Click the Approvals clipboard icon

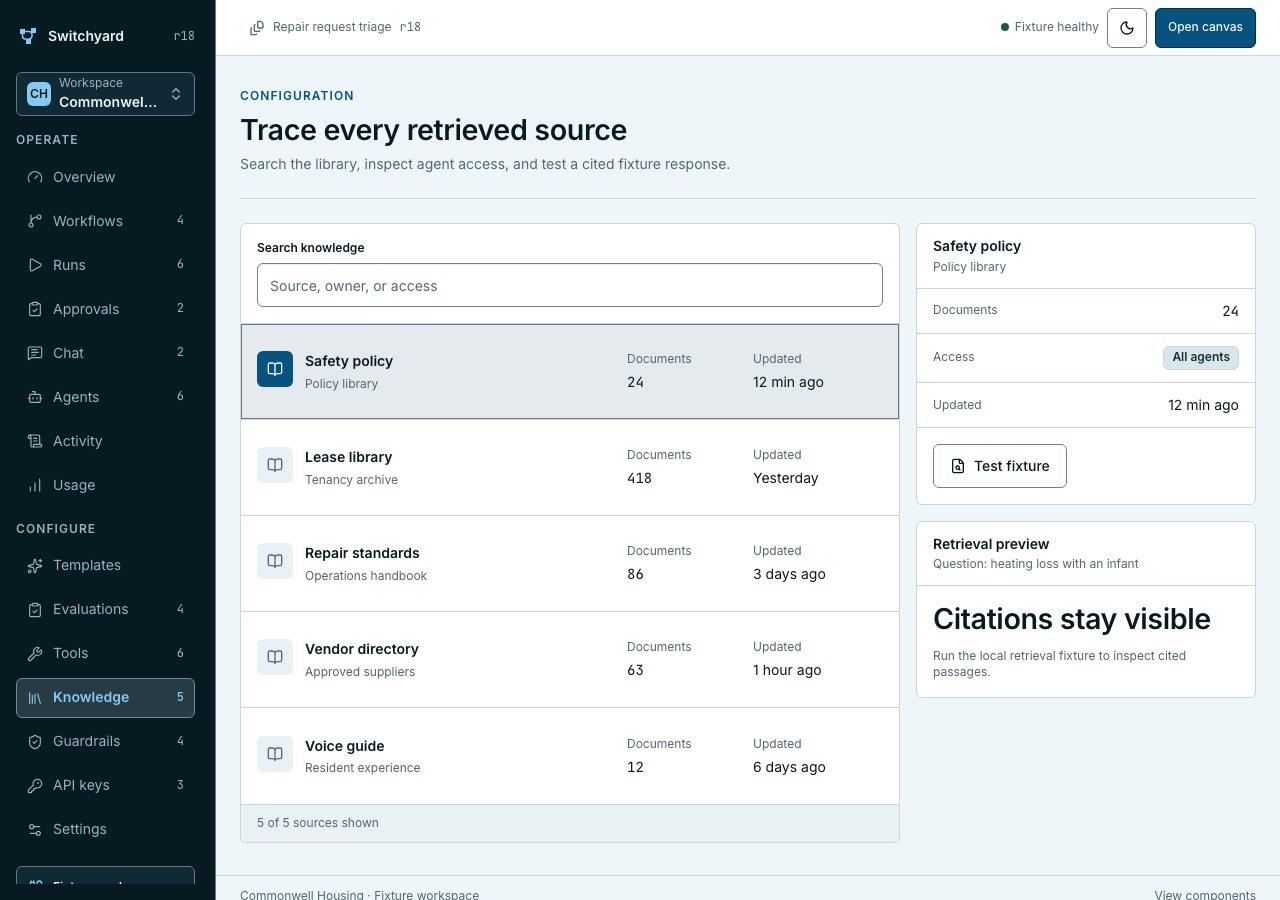[x=35, y=309]
